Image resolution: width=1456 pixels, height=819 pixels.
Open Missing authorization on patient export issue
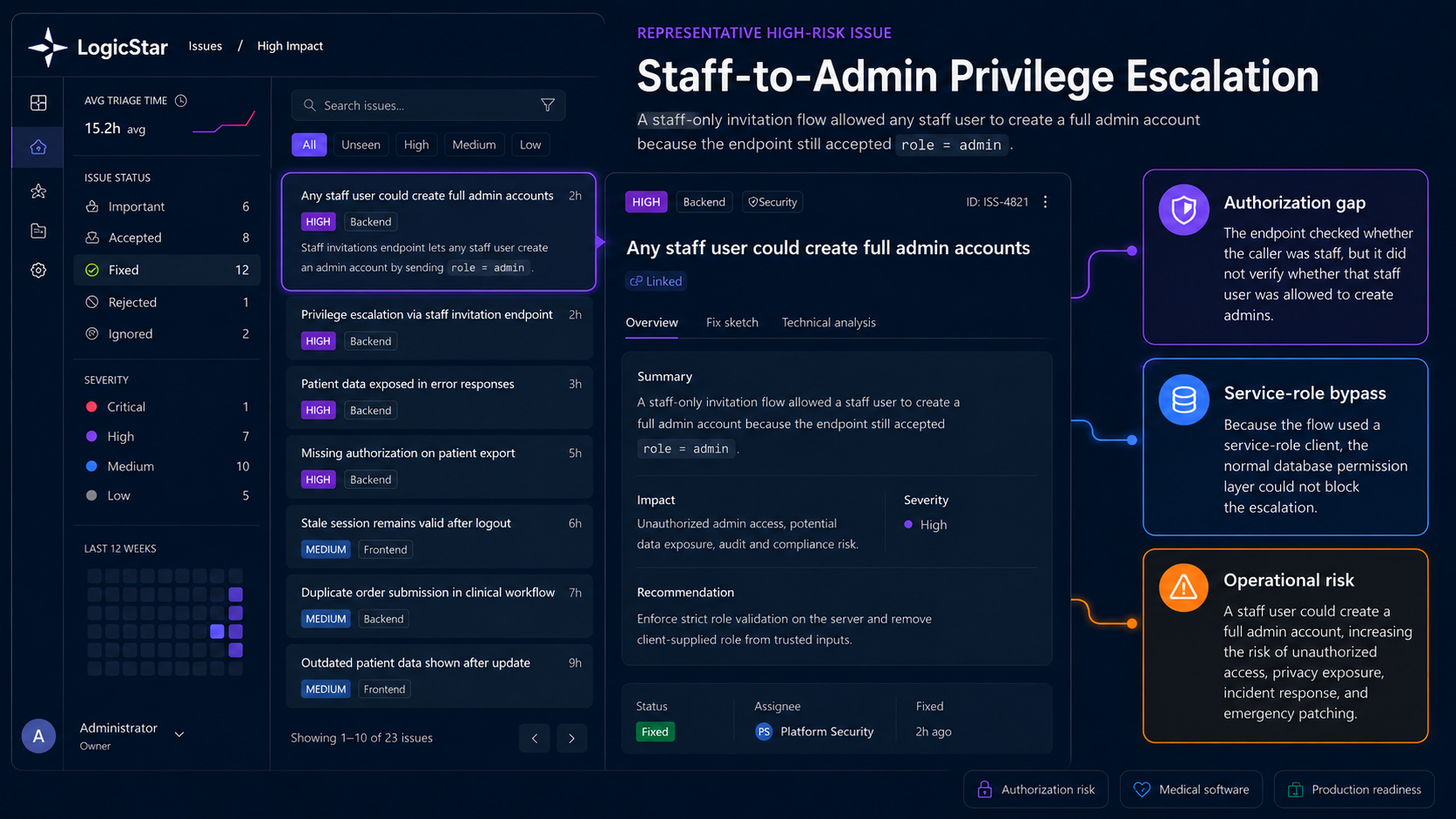point(440,467)
